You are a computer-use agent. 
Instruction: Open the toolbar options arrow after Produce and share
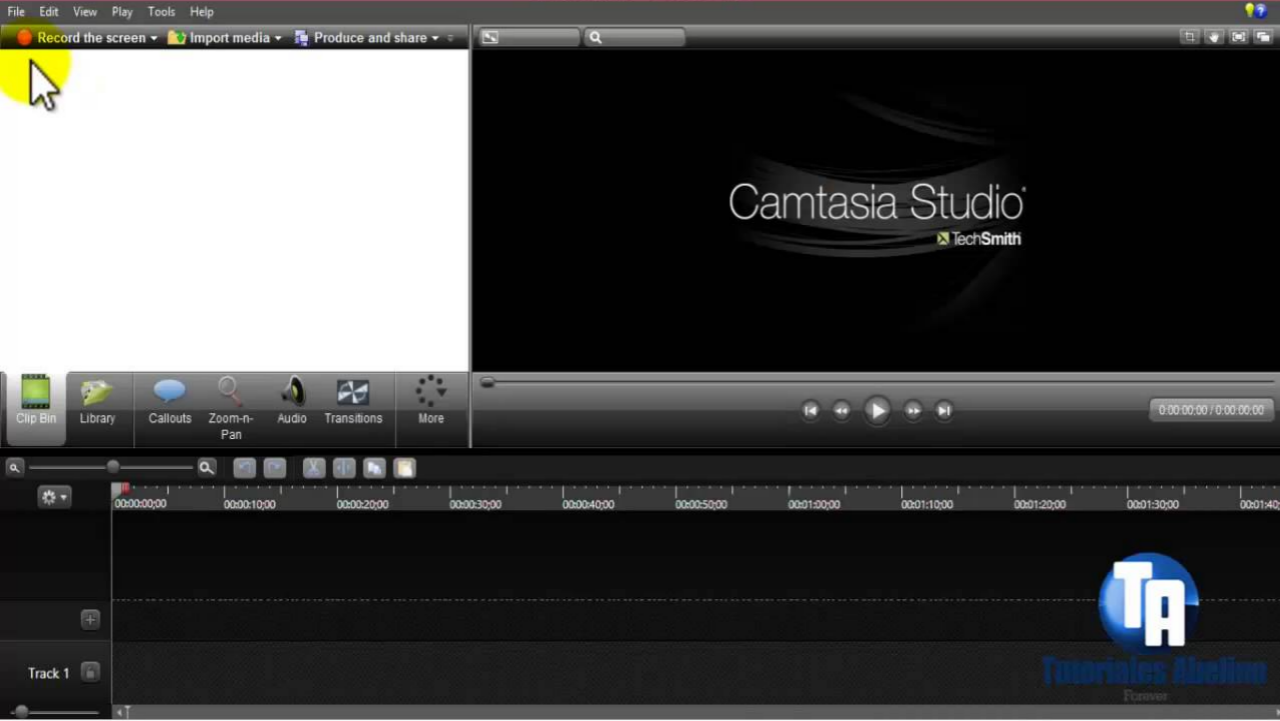[451, 38]
